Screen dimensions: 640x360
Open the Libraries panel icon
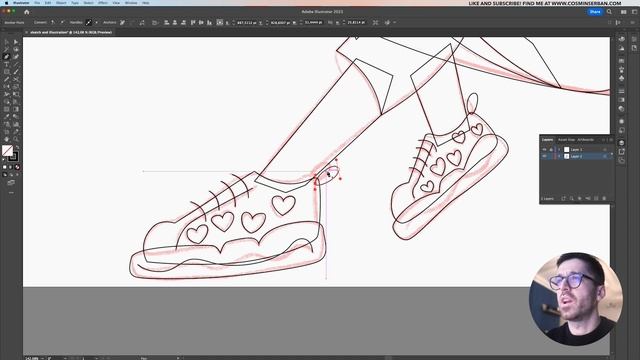click(x=634, y=48)
